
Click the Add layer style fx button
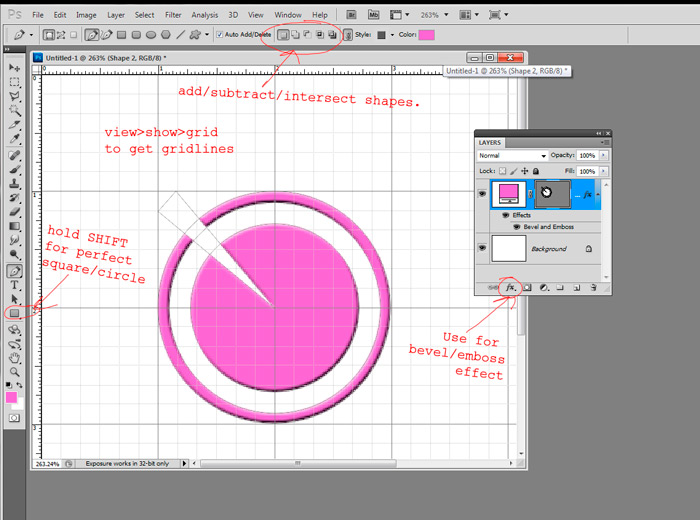coord(510,287)
